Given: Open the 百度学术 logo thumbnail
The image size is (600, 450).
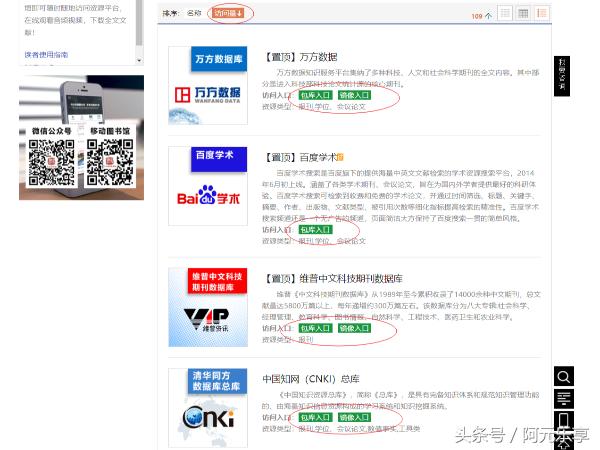Looking at the screenshot, I should tap(208, 186).
